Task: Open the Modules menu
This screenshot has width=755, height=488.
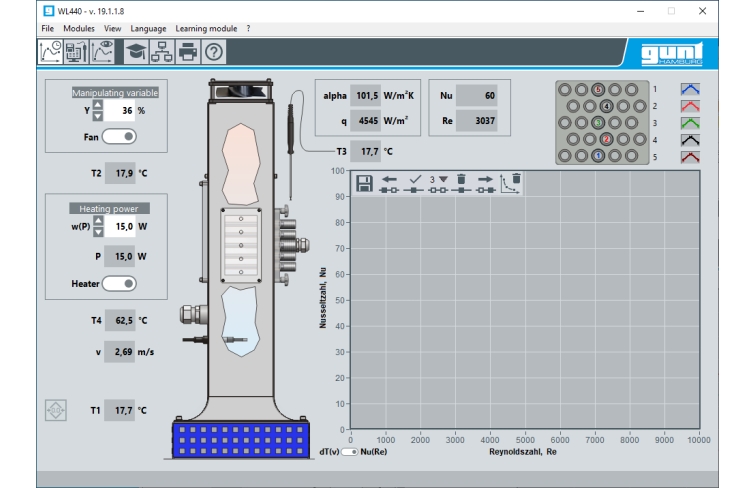Action: point(79,29)
